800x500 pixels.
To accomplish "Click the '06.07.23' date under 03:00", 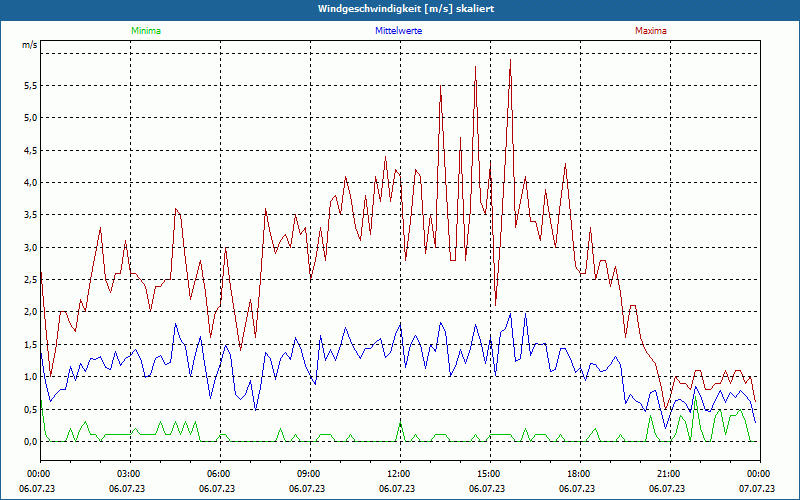I will tap(127, 489).
